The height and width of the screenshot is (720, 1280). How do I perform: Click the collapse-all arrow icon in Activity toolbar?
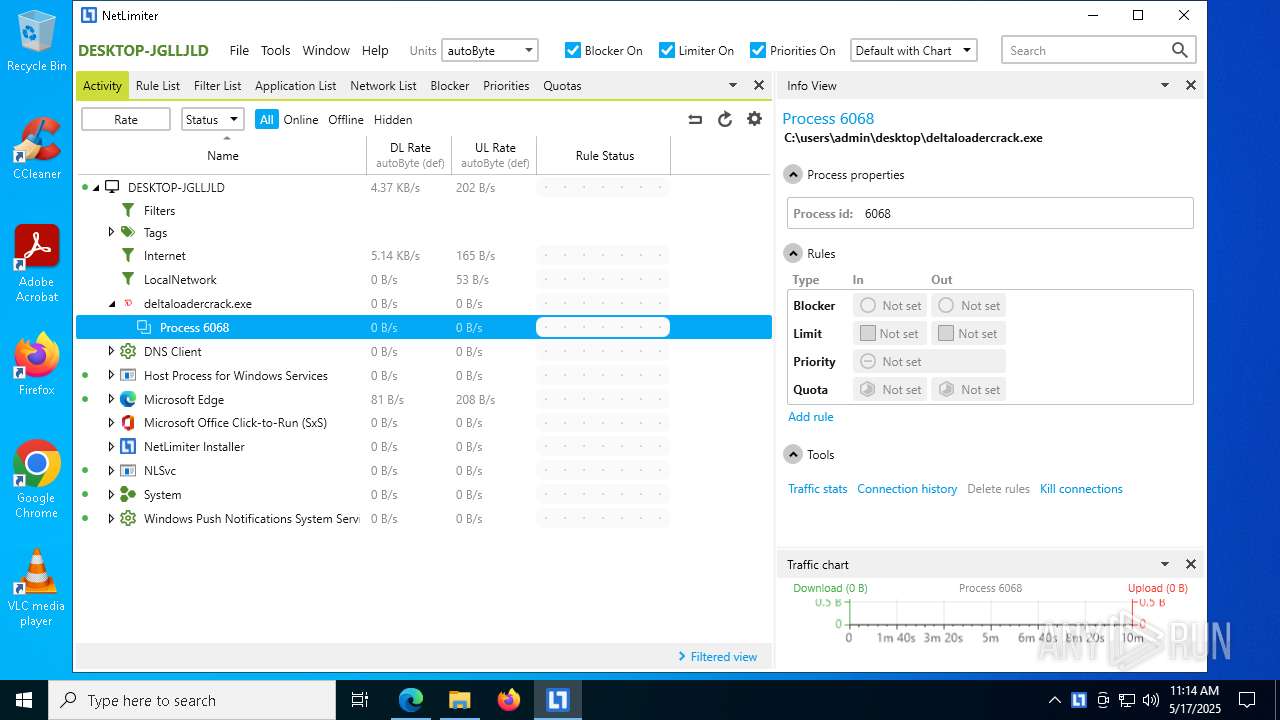pos(695,119)
